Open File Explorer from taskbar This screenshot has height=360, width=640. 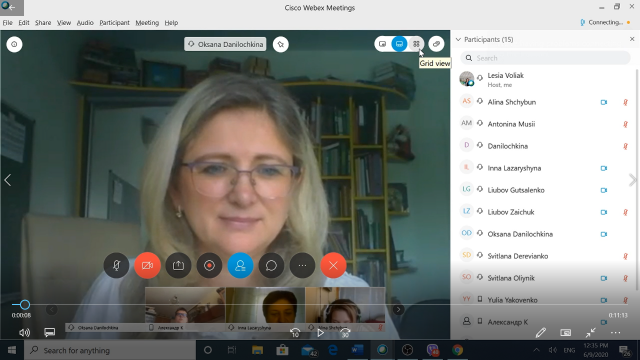(x=257, y=350)
